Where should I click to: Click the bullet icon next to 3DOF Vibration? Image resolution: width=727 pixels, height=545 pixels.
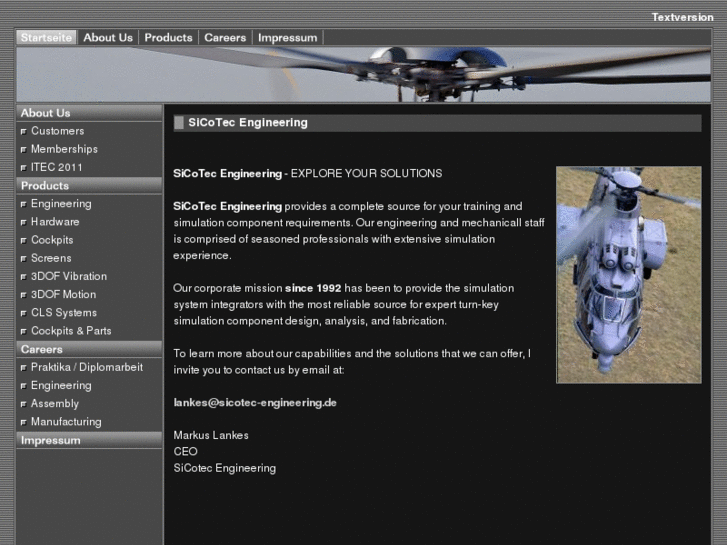24,277
